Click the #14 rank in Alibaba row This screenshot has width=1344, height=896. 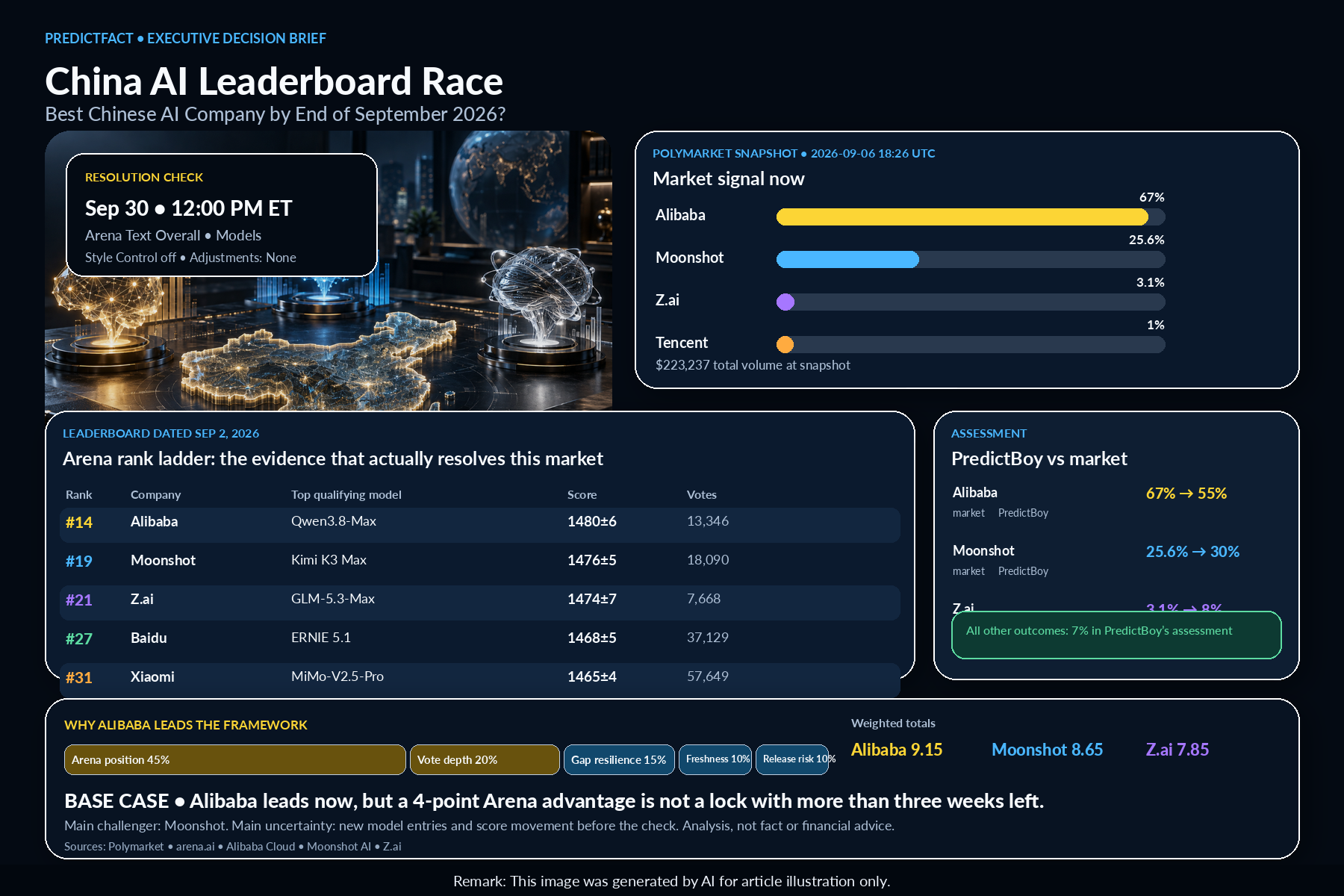(79, 522)
